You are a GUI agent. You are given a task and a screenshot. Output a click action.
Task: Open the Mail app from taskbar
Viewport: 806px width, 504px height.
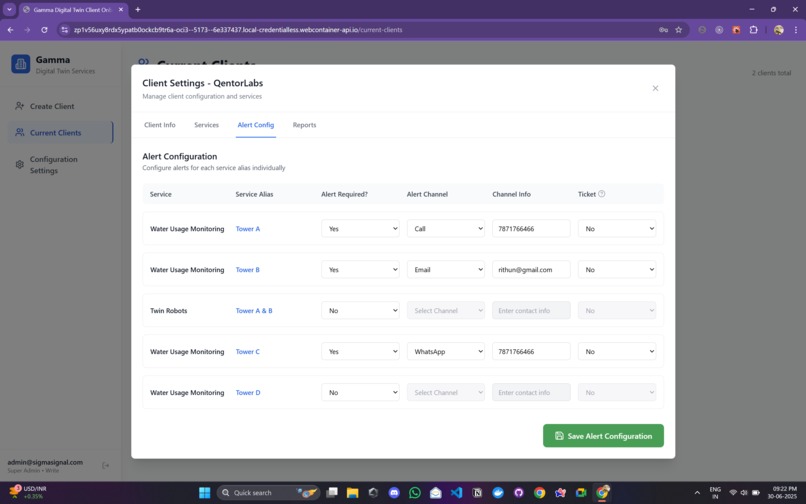click(x=435, y=493)
